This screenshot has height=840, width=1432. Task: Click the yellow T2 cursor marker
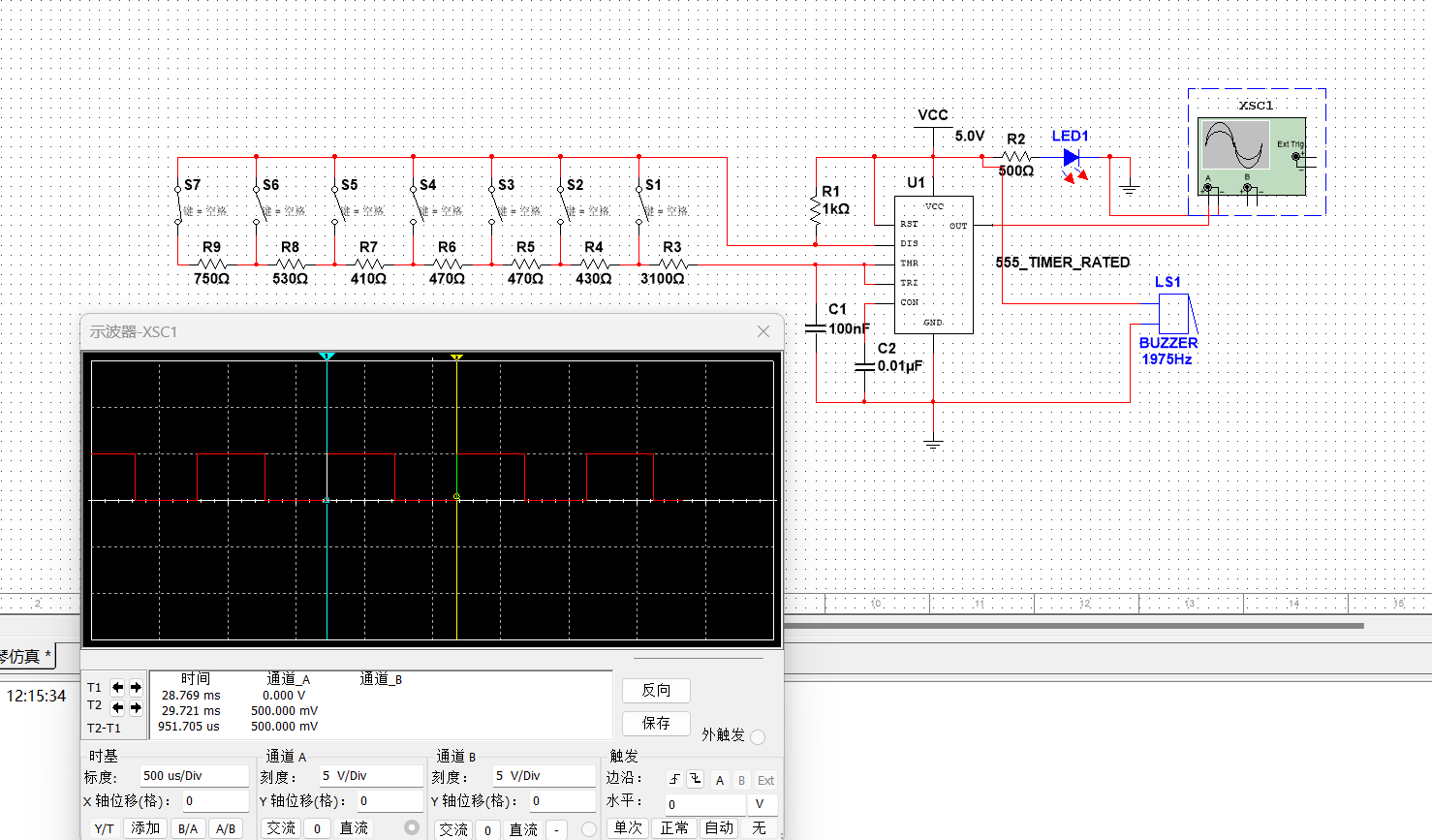tap(456, 358)
